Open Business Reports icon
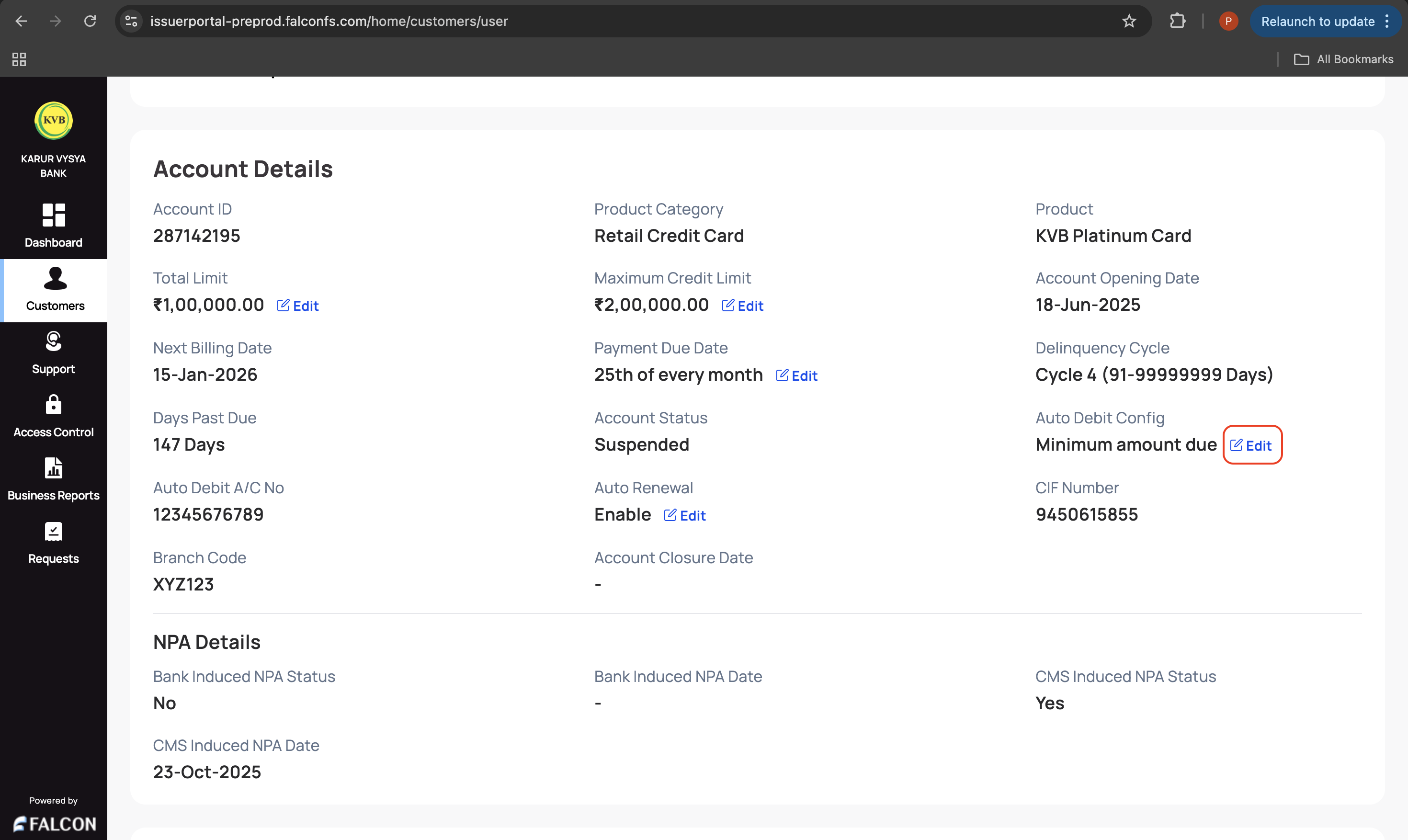1408x840 pixels. [54, 468]
